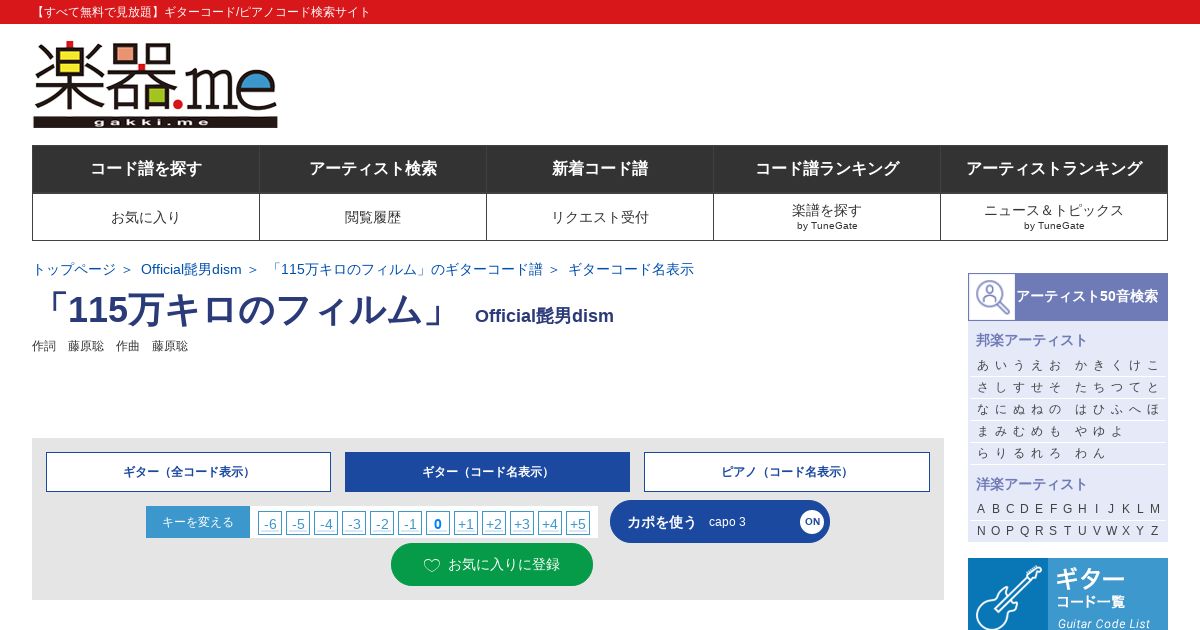
Task: Select さ in Japanese artist index
Action: [x=983, y=387]
